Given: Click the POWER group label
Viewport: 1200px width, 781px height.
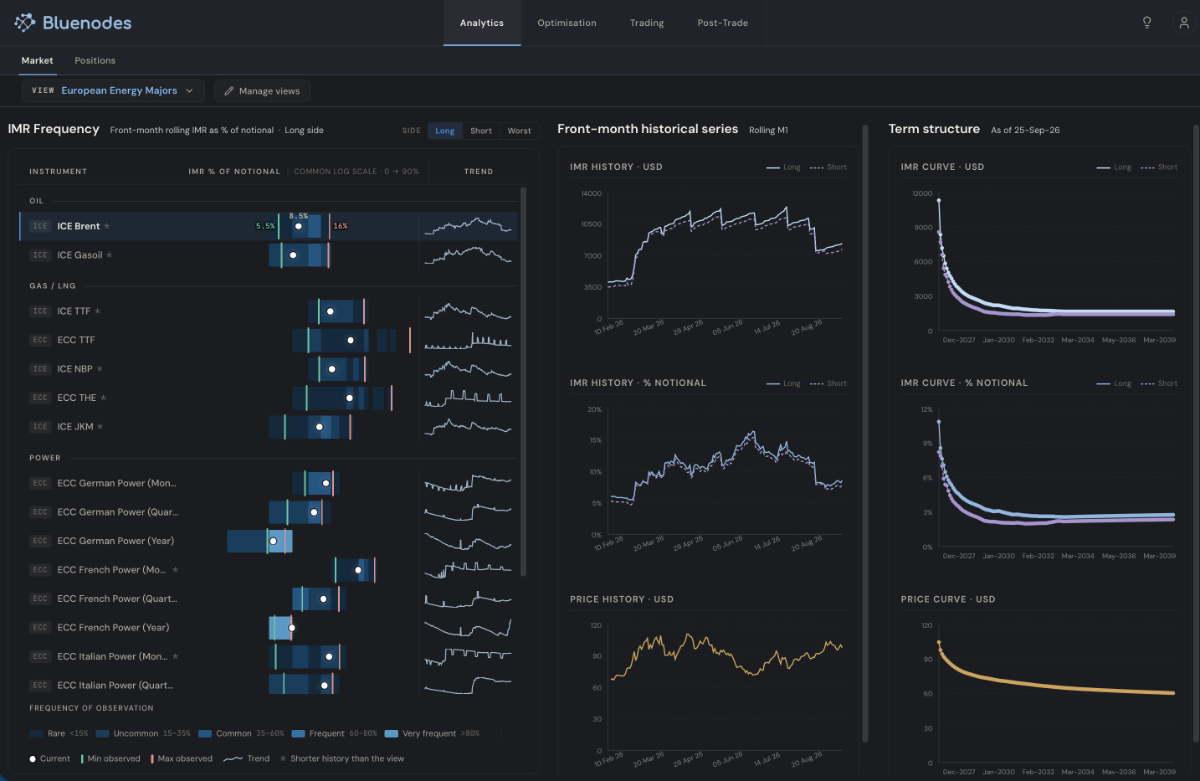Looking at the screenshot, I should (45, 458).
